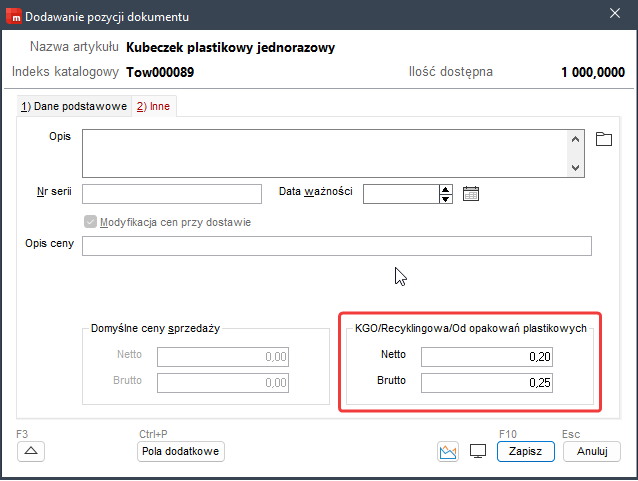The height and width of the screenshot is (481, 638).
Task: Click into the Nr serii field
Action: pyautogui.click(x=172, y=194)
